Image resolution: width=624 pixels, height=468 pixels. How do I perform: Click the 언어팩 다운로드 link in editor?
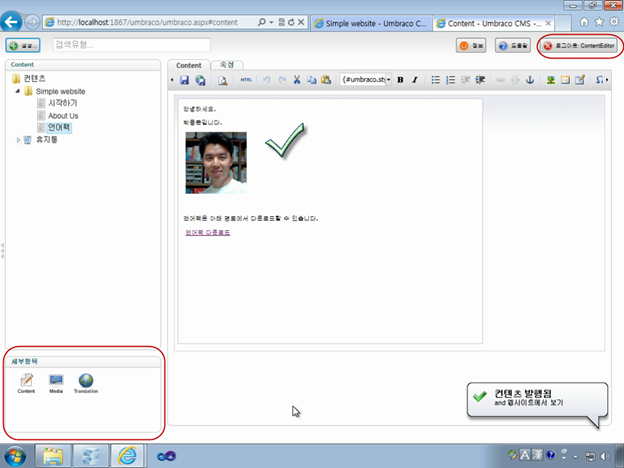207,232
